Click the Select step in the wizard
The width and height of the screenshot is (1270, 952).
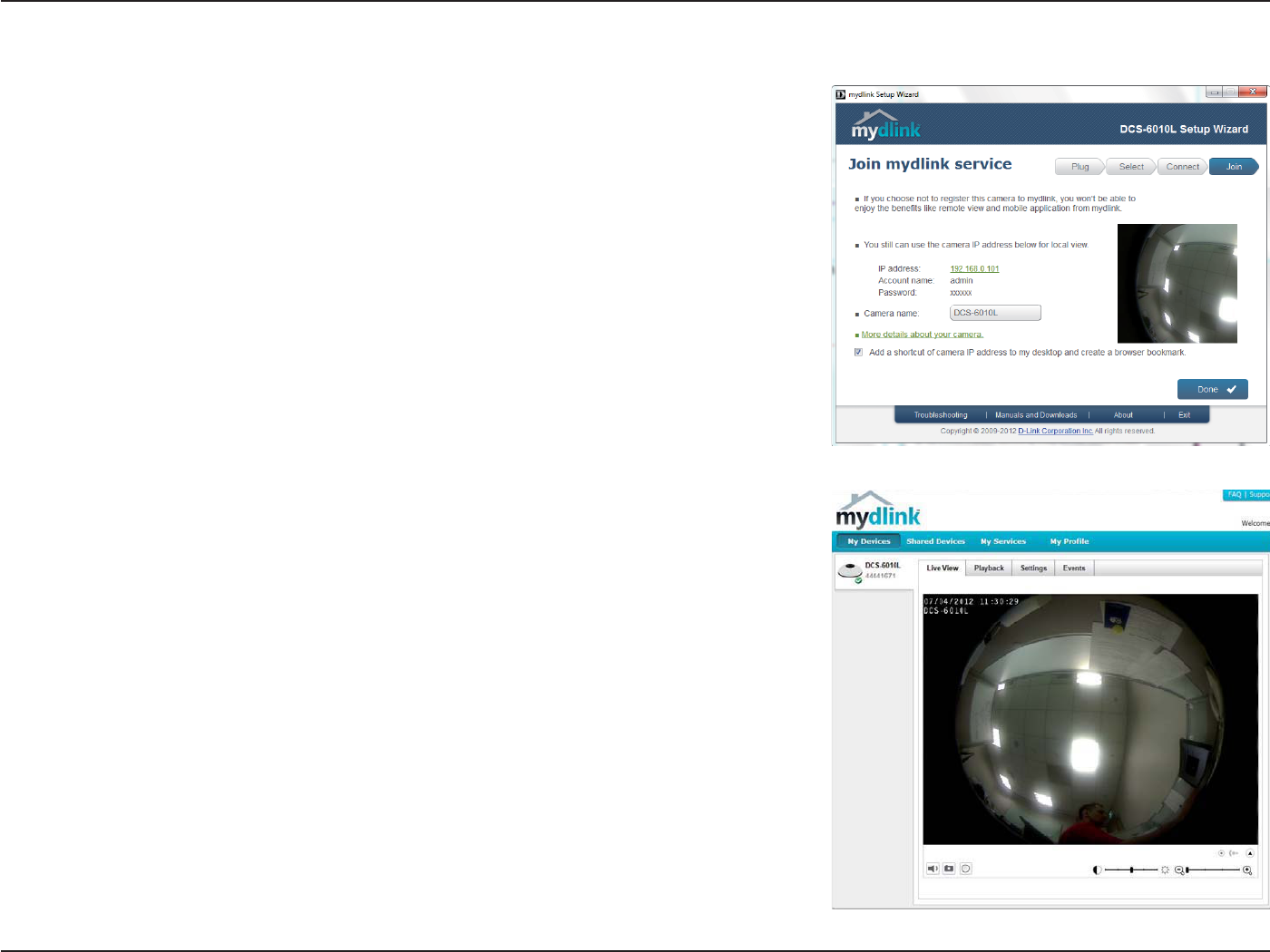pyautogui.click(x=1131, y=167)
